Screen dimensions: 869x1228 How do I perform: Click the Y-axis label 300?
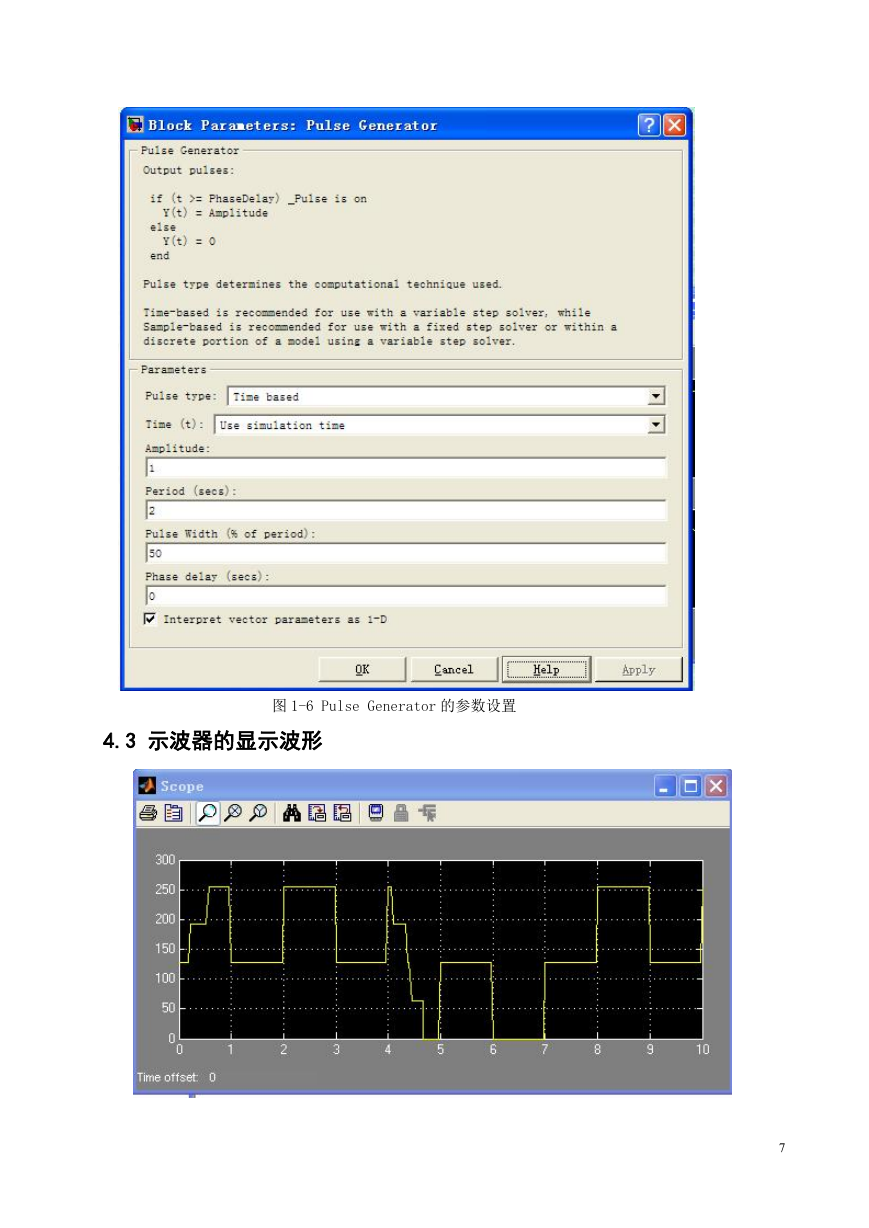(x=165, y=860)
